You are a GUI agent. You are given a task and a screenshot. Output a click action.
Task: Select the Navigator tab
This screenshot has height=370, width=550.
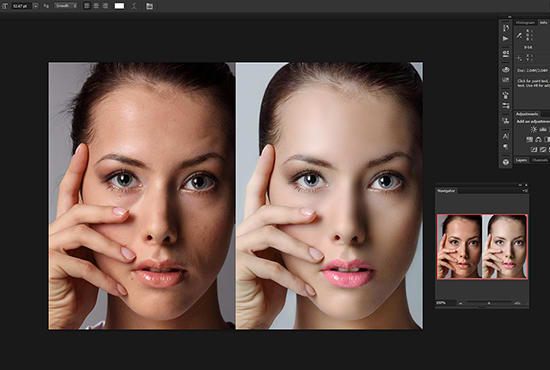(446, 191)
